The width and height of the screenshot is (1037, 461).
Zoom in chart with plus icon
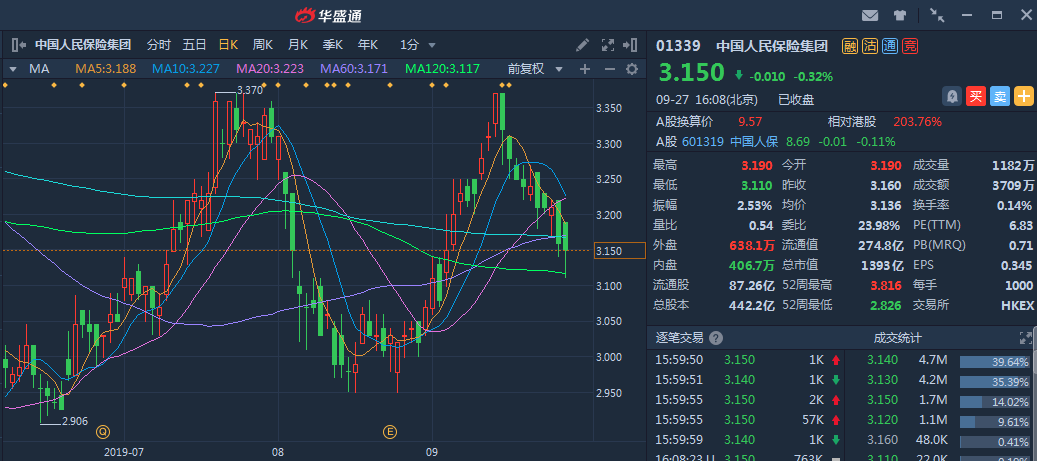coord(585,69)
